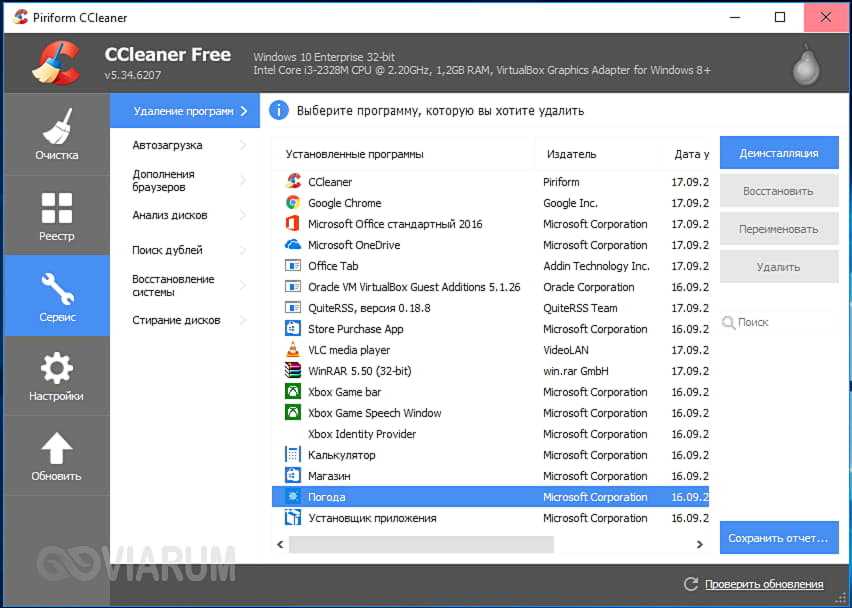The width and height of the screenshot is (852, 608).
Task: Expand the Анализ дисков section arrow
Action: [x=243, y=215]
